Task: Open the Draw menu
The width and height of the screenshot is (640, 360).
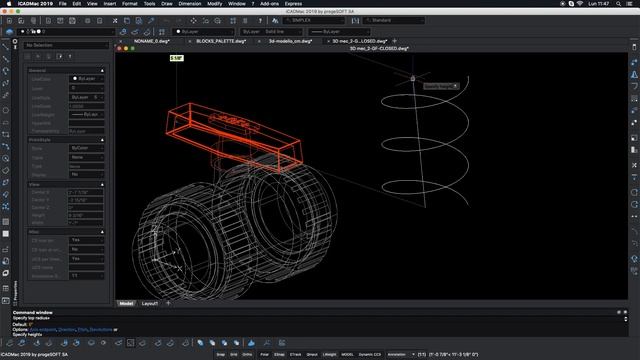Action: 167,4
